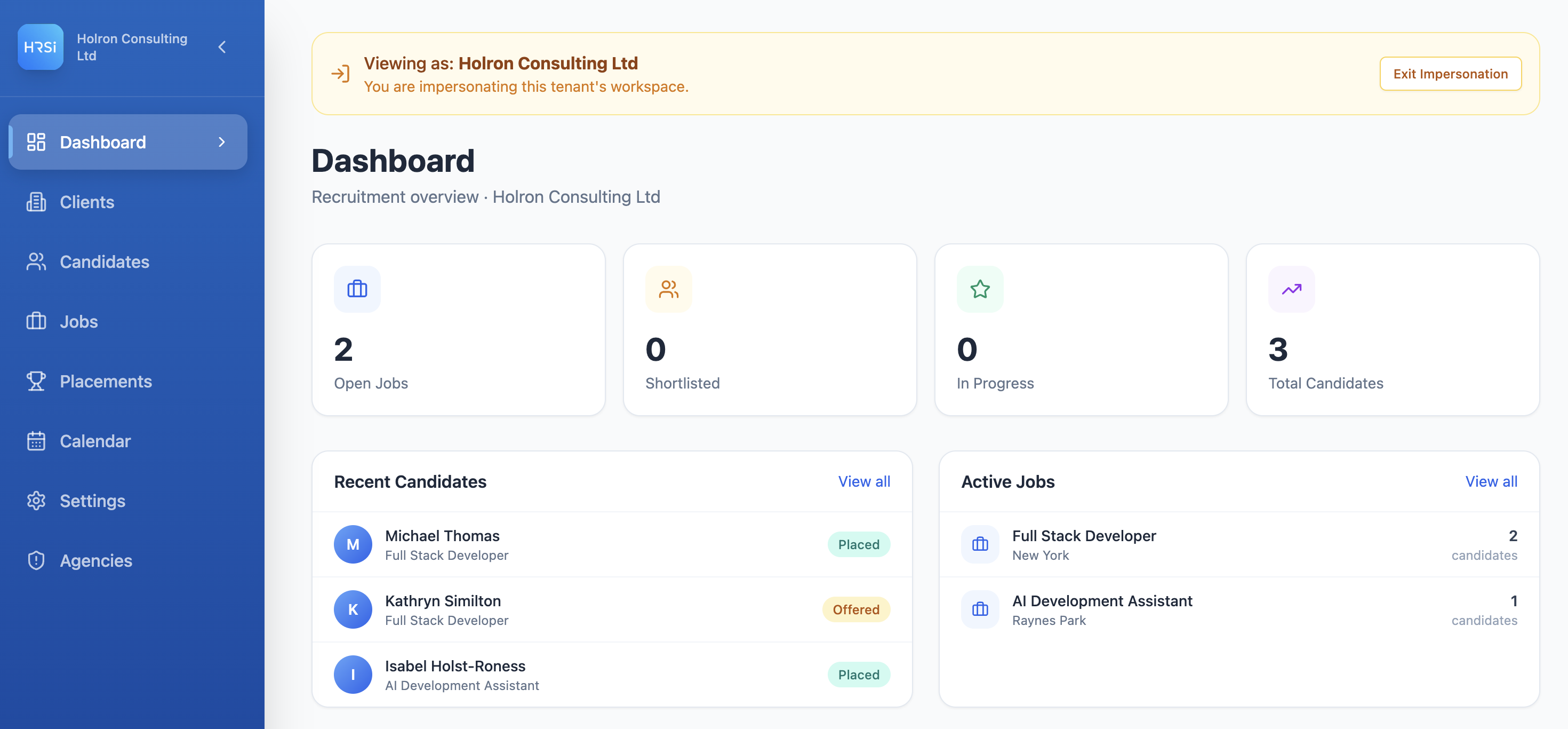The height and width of the screenshot is (729, 1568).
Task: Collapse the sidebar with the left chevron
Action: pos(222,47)
